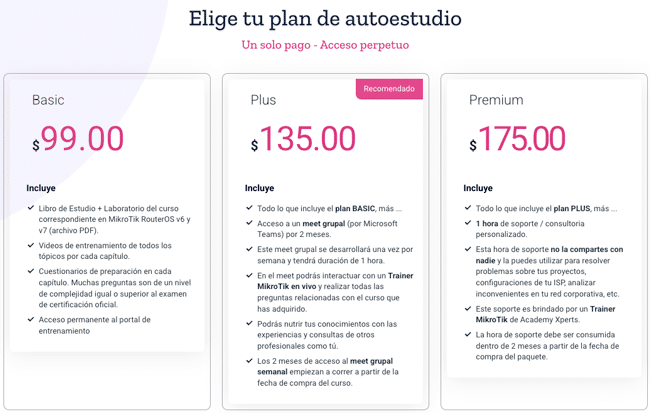Click the dollar sign of Premium price

(x=473, y=145)
